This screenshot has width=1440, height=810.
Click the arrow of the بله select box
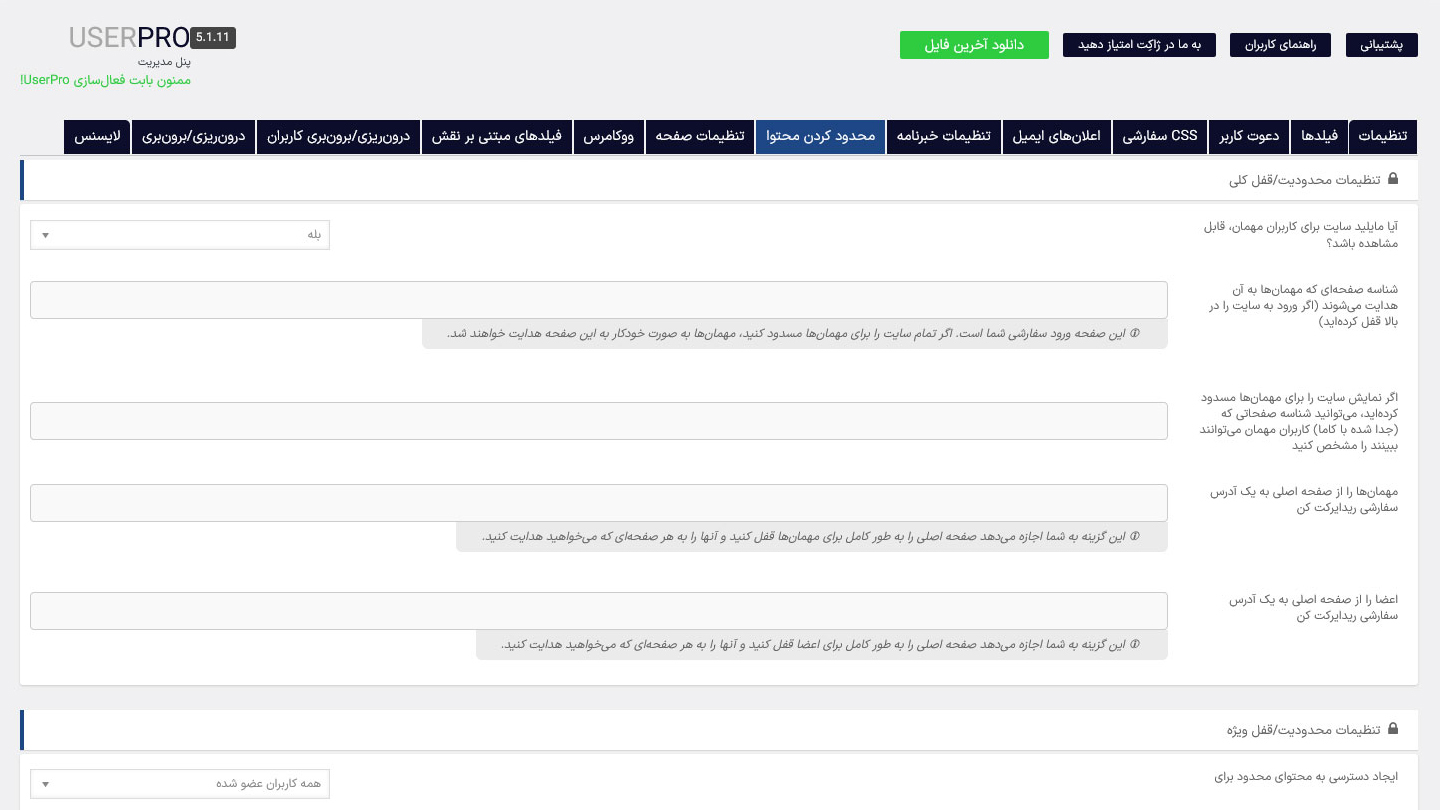(45, 236)
